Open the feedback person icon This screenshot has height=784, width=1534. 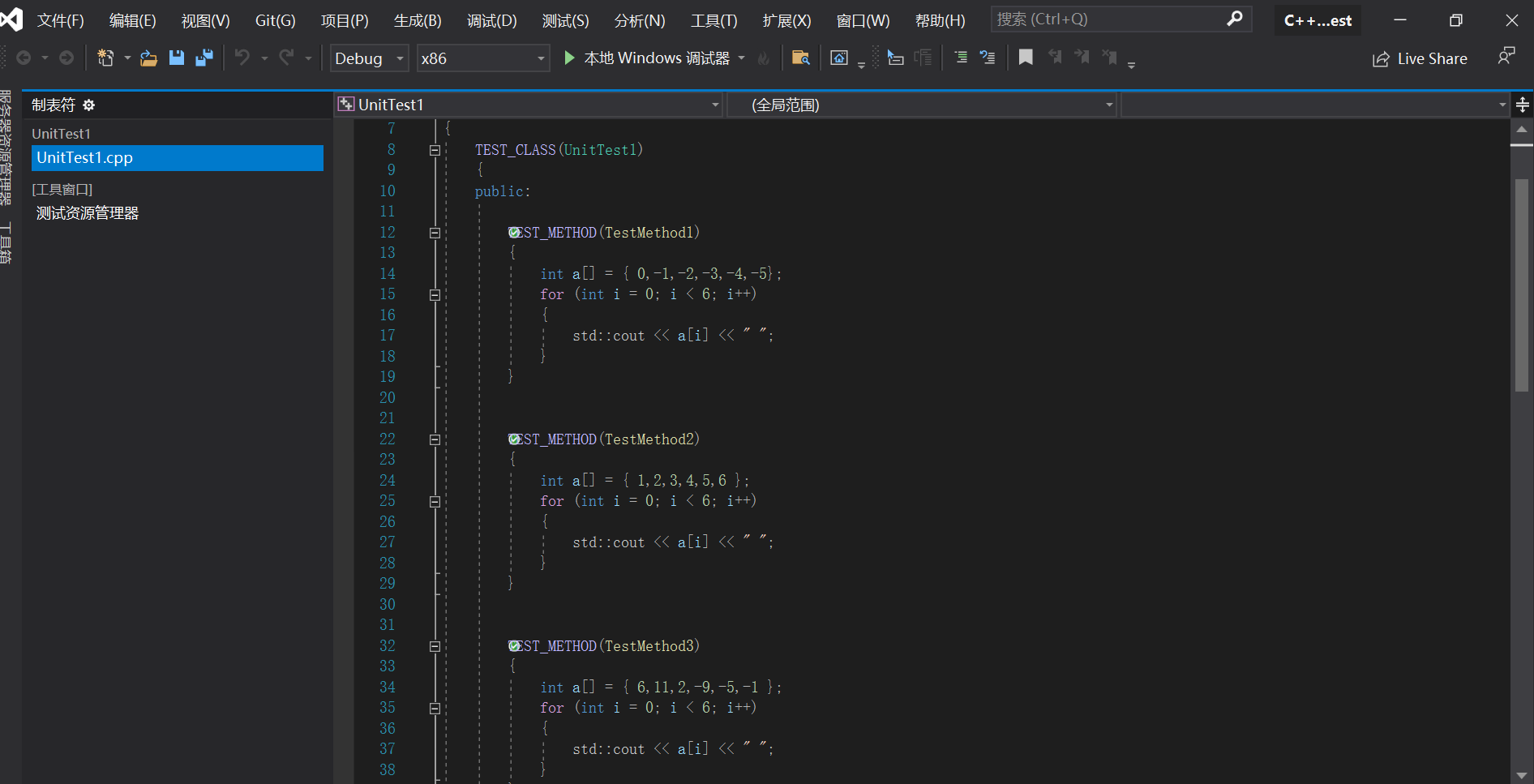point(1506,57)
